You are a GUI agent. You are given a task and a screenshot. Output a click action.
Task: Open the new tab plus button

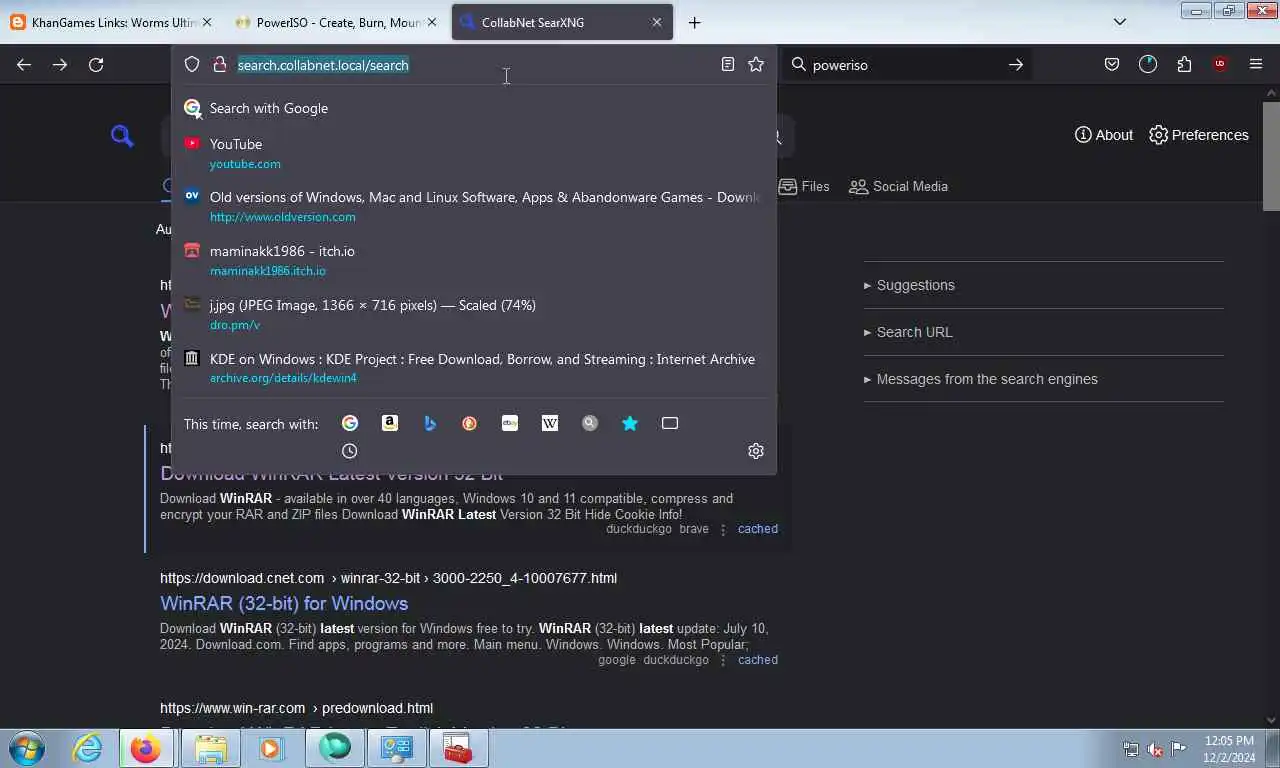[694, 22]
